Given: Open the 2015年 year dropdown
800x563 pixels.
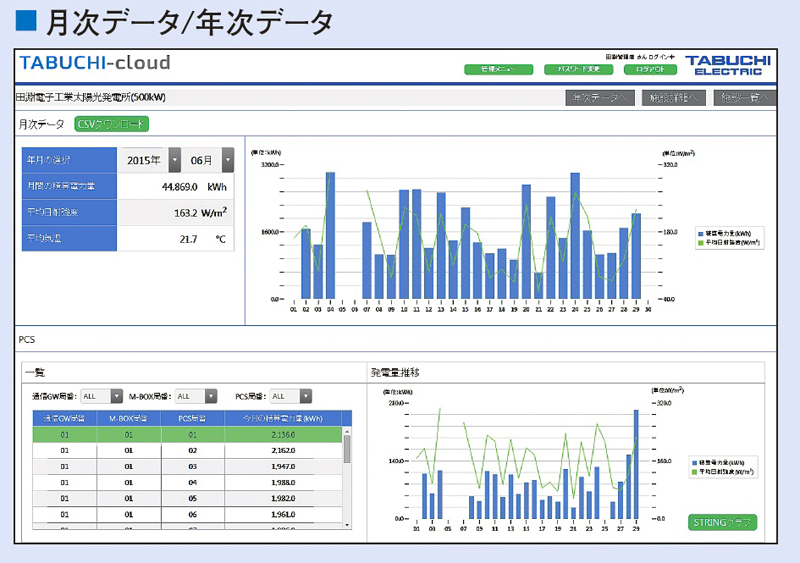Looking at the screenshot, I should tap(174, 160).
